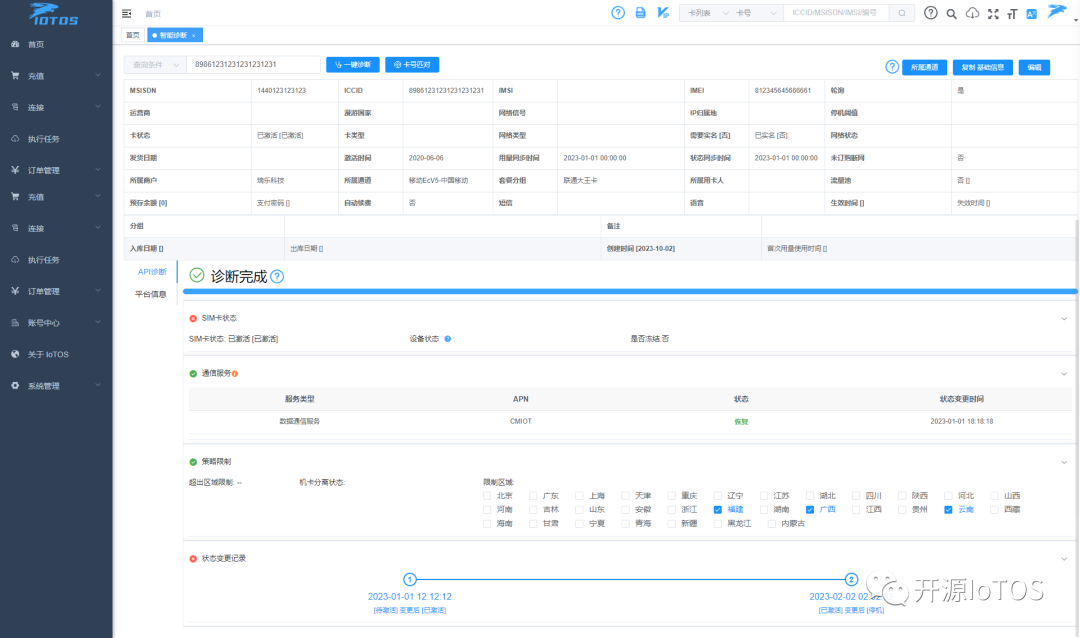Check the 西藏 region checkbox

(995, 510)
